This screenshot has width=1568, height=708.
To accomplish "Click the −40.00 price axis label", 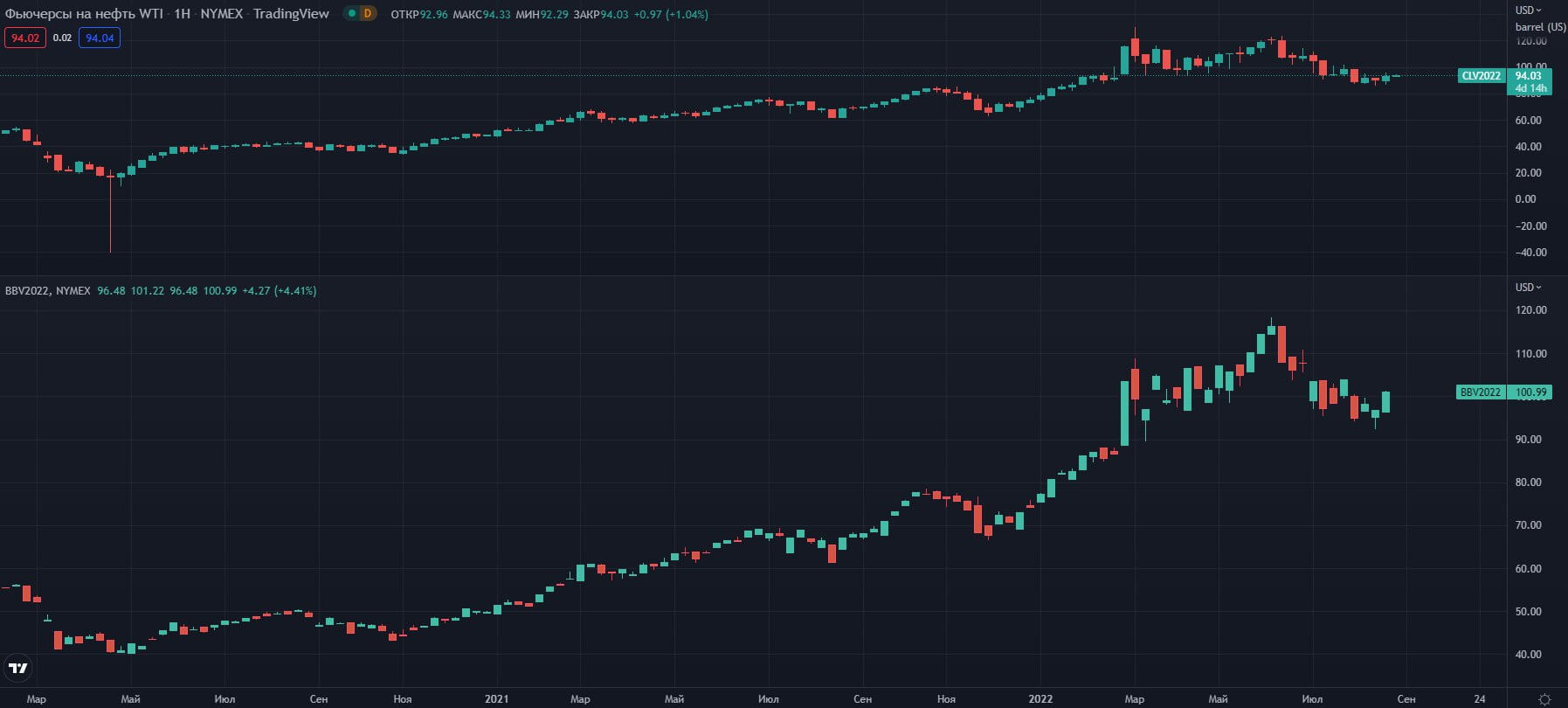I will (1530, 252).
